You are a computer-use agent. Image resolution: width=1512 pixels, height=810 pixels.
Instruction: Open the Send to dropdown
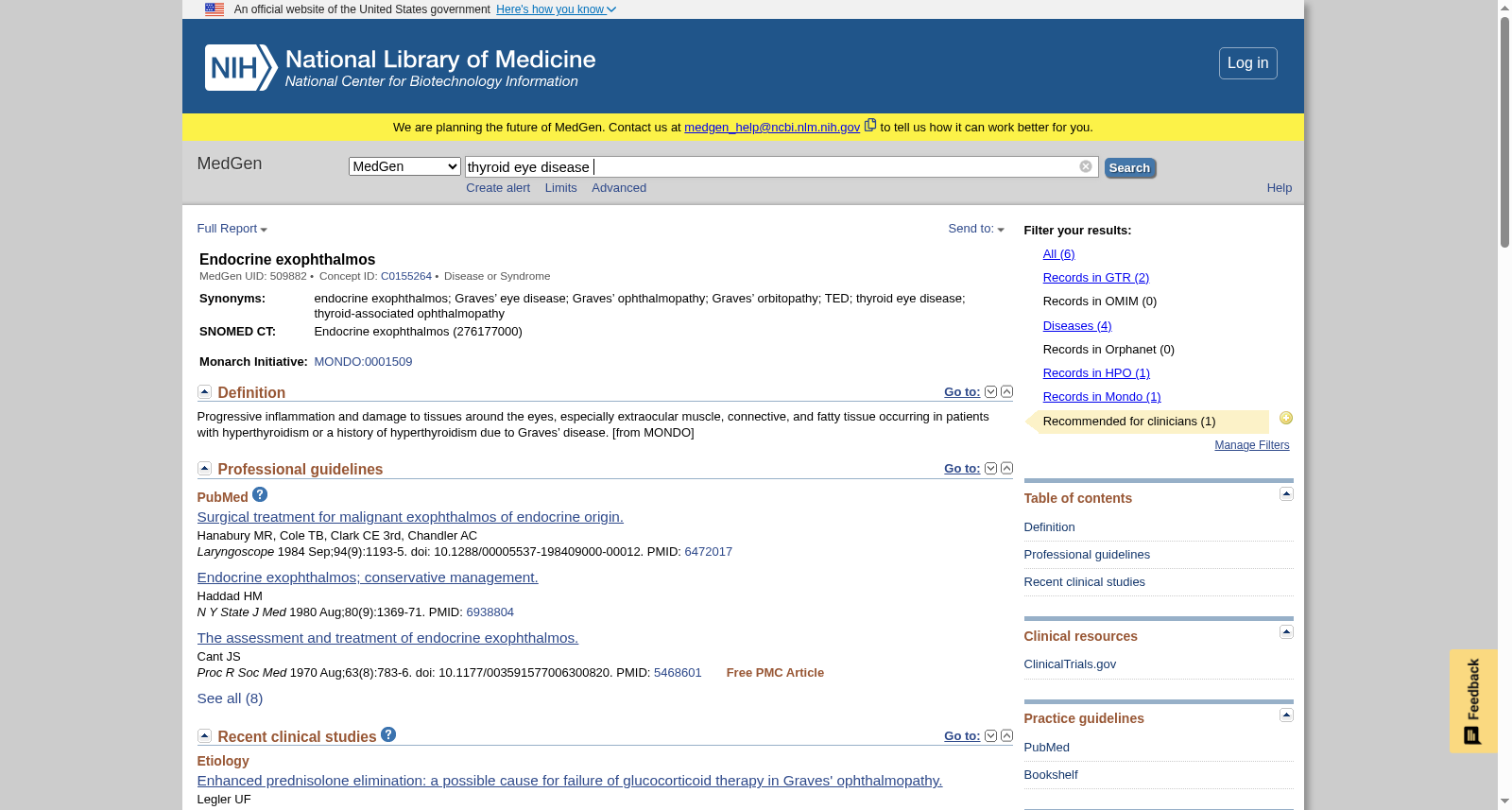point(976,229)
